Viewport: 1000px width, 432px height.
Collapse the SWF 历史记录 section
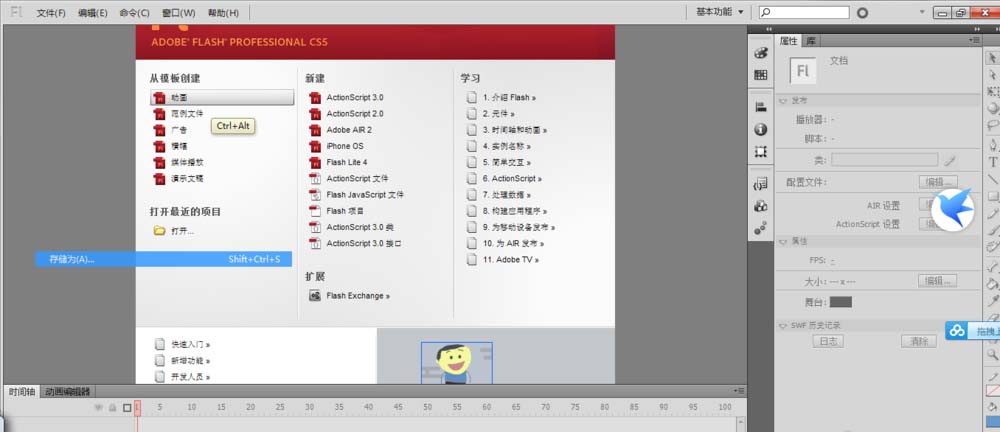pyautogui.click(x=783, y=325)
